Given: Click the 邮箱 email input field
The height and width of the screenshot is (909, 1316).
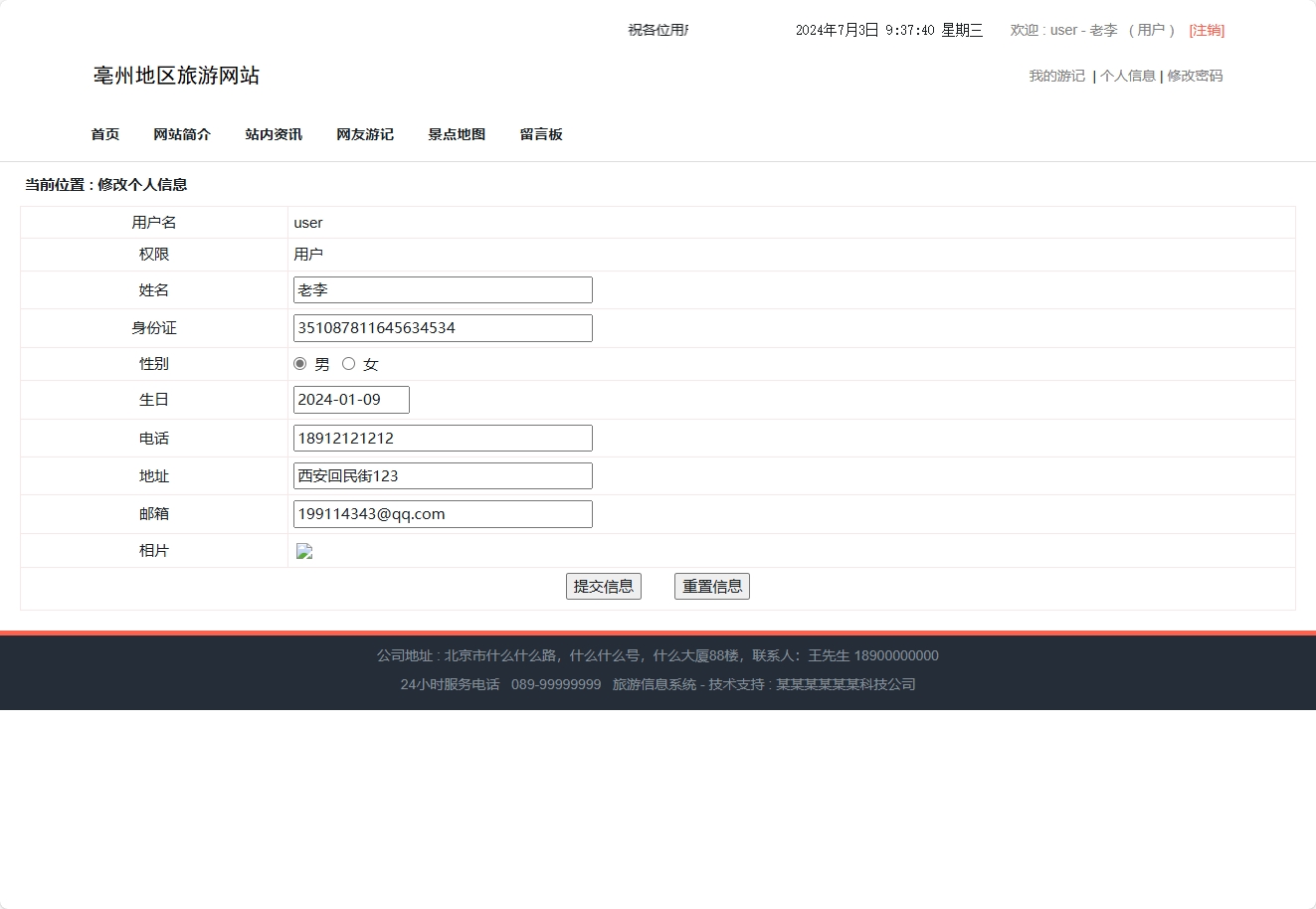Looking at the screenshot, I should click(442, 513).
